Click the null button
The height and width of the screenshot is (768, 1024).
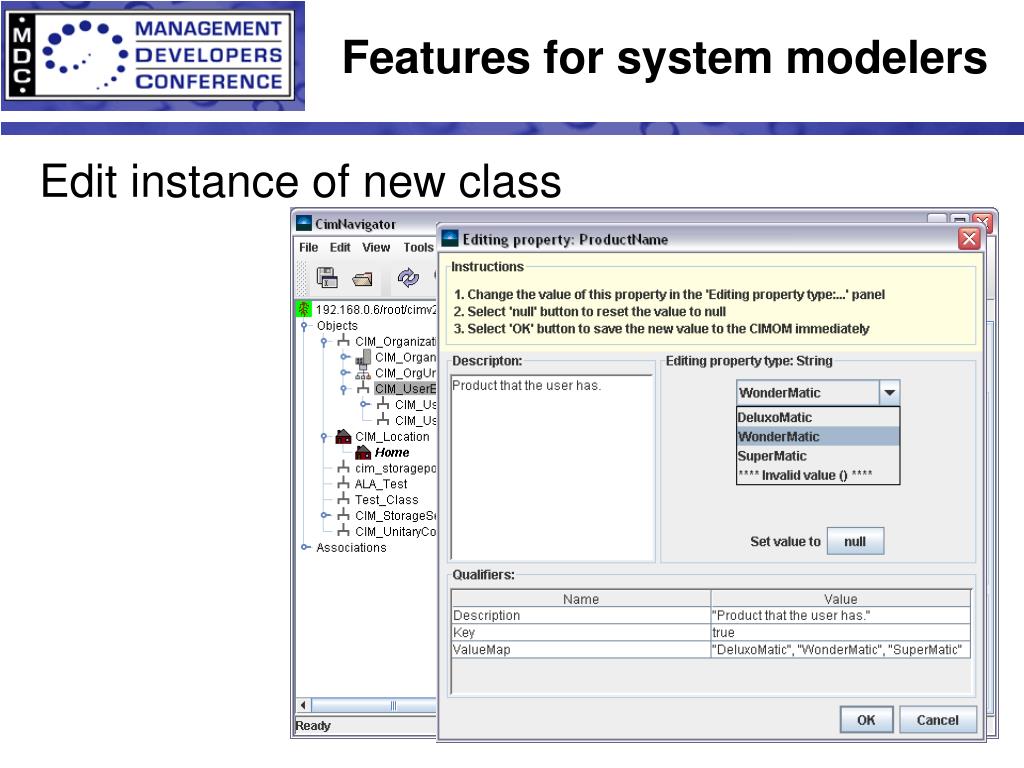(x=855, y=541)
